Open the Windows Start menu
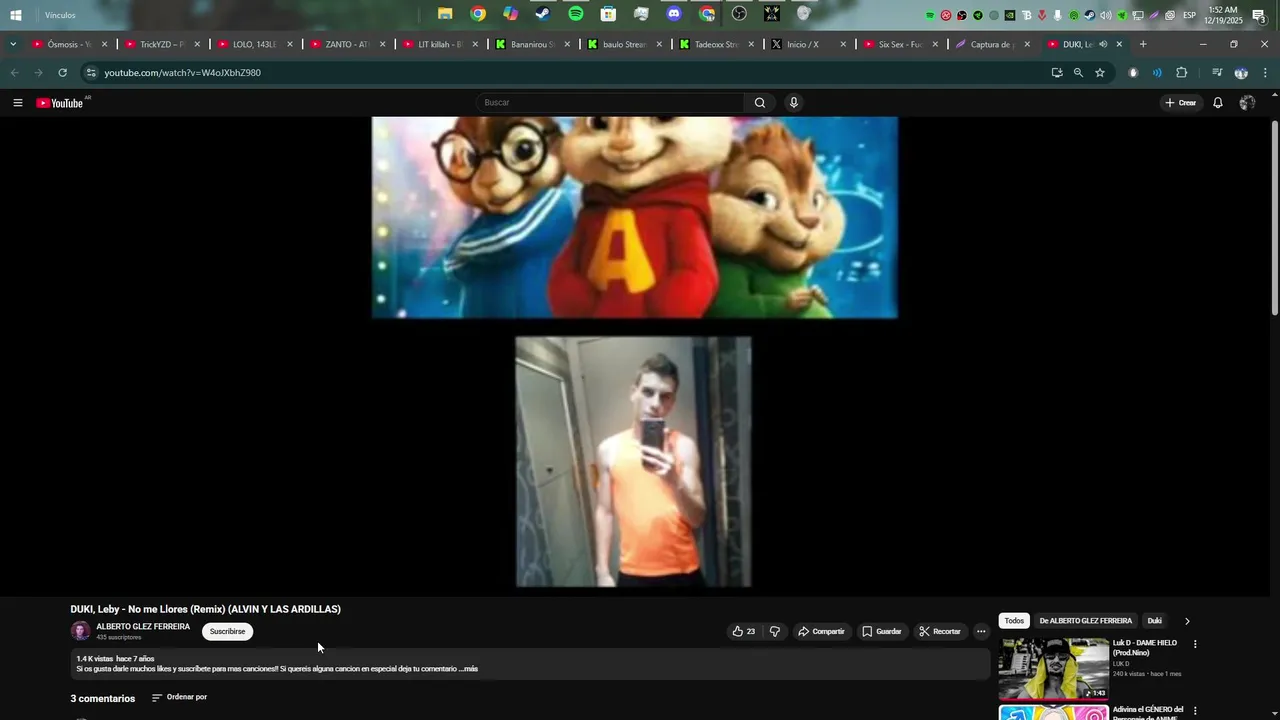Viewport: 1280px width, 720px height. point(16,15)
